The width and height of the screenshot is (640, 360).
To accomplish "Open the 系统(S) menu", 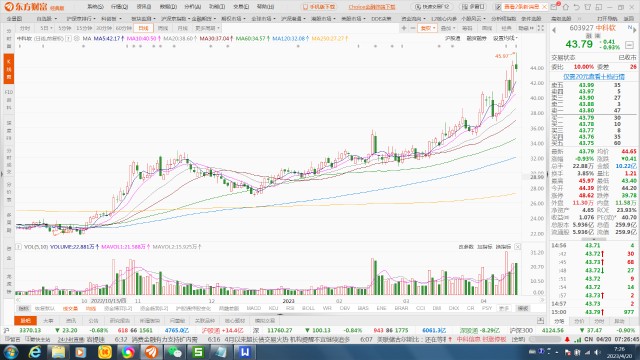I will [x=95, y=7].
